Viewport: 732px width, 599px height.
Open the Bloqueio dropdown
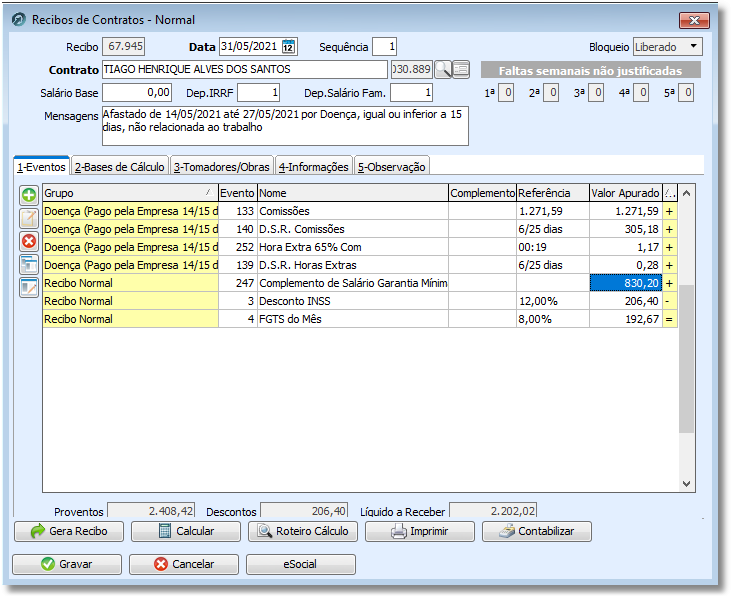click(x=693, y=46)
